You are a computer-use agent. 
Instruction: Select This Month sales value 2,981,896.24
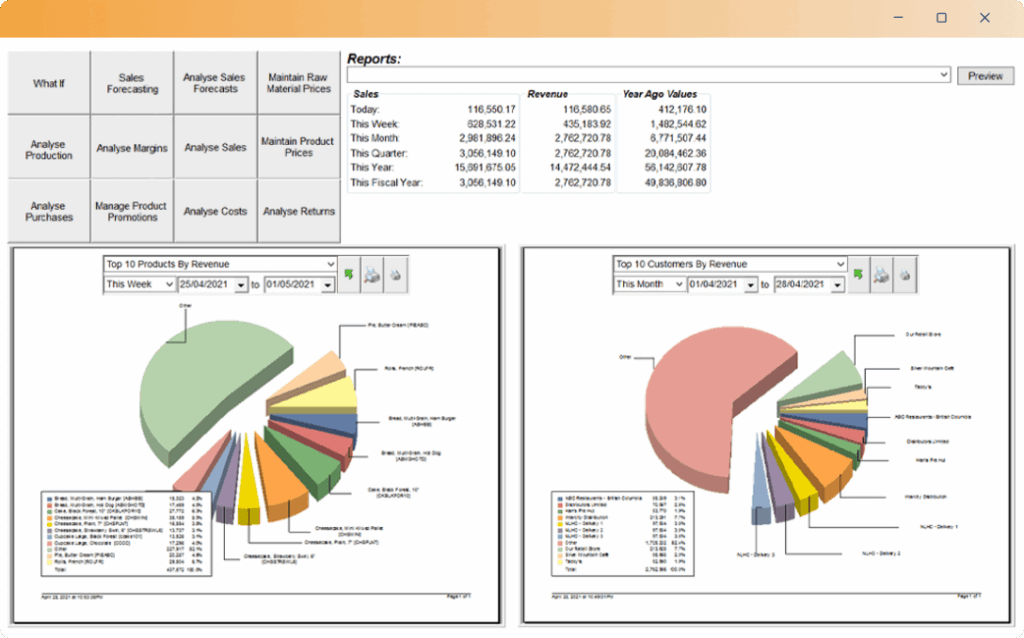pos(487,138)
